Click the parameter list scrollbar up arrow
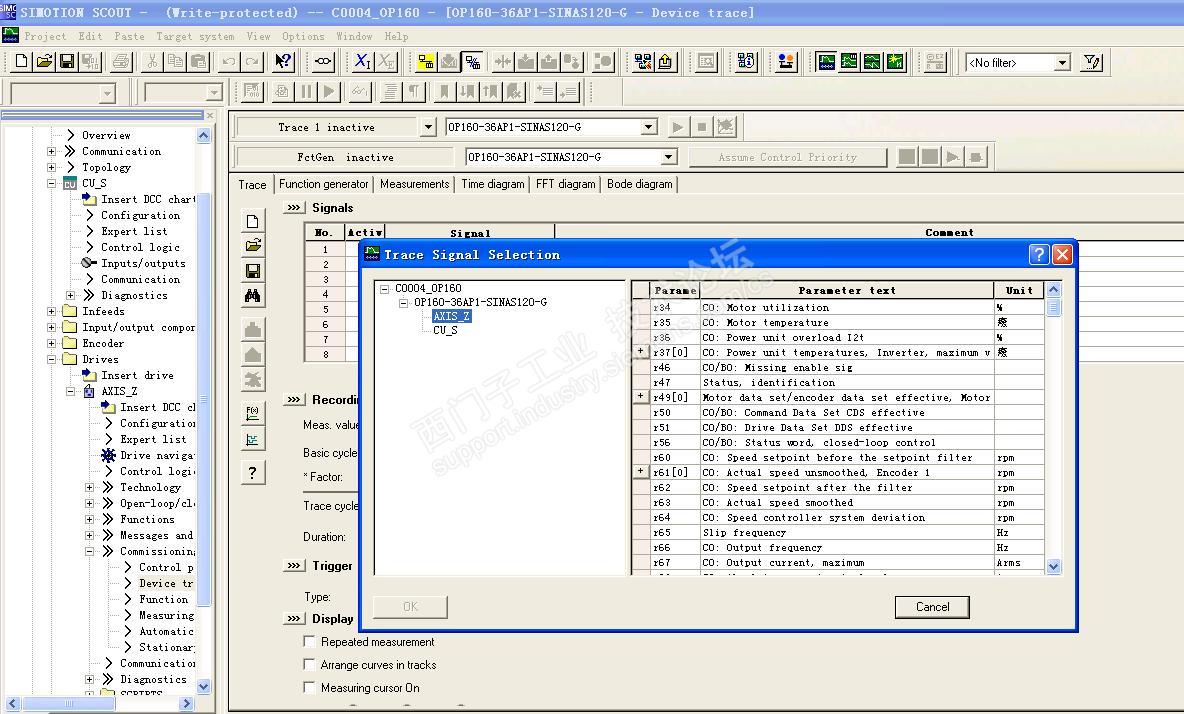The width and height of the screenshot is (1184, 714). click(1053, 290)
